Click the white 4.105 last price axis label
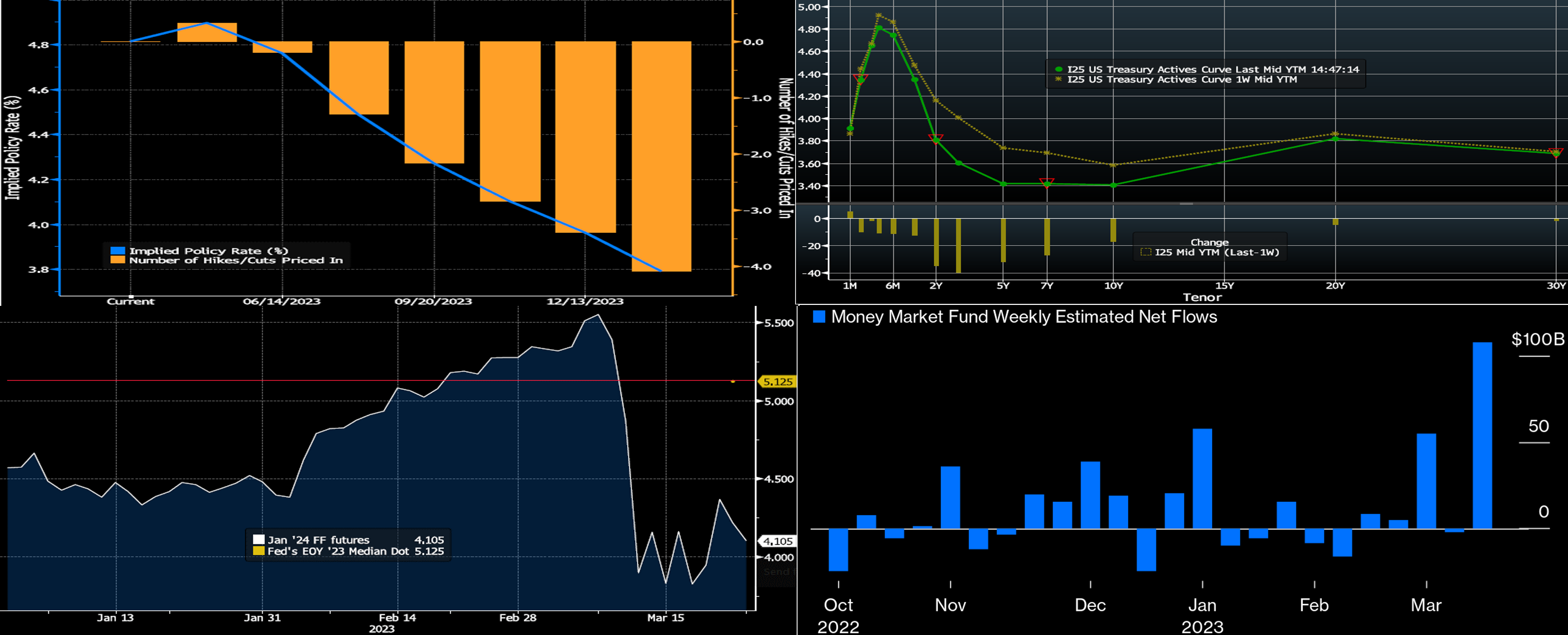Image resolution: width=1568 pixels, height=635 pixels. pos(778,541)
